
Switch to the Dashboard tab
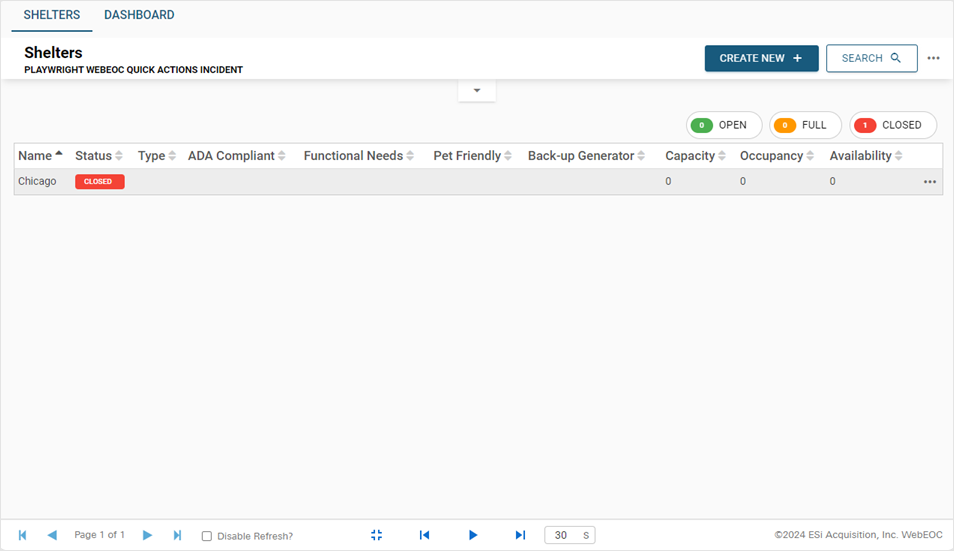pyautogui.click(x=139, y=15)
